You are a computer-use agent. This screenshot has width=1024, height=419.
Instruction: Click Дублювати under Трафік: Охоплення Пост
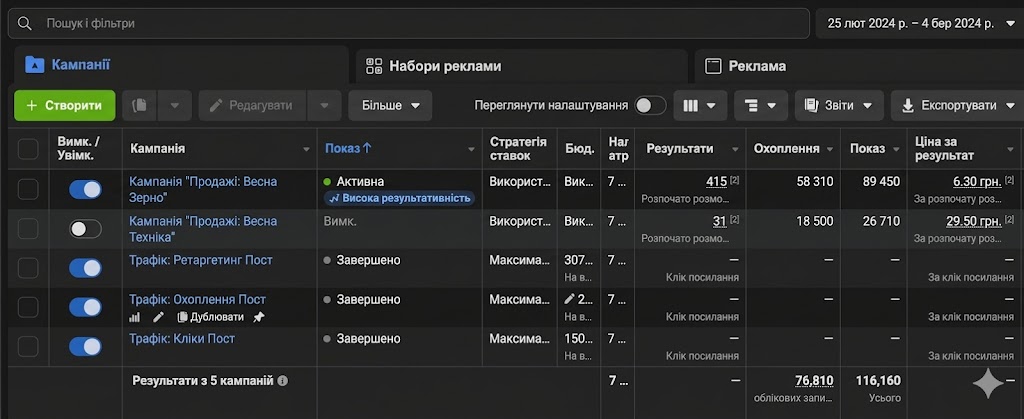tap(210, 317)
